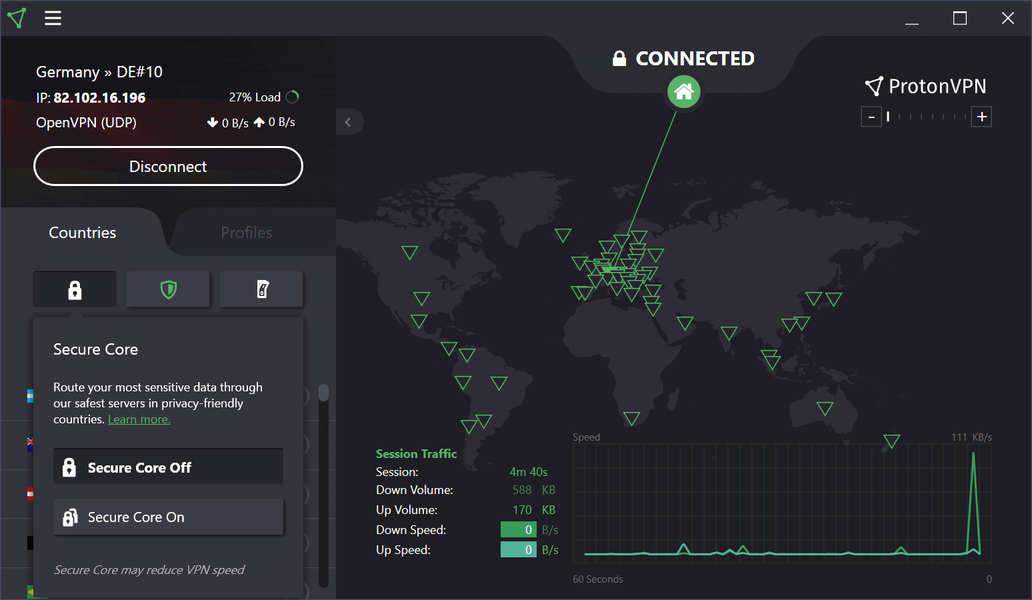Open the Secure Core lock filter

tap(74, 289)
